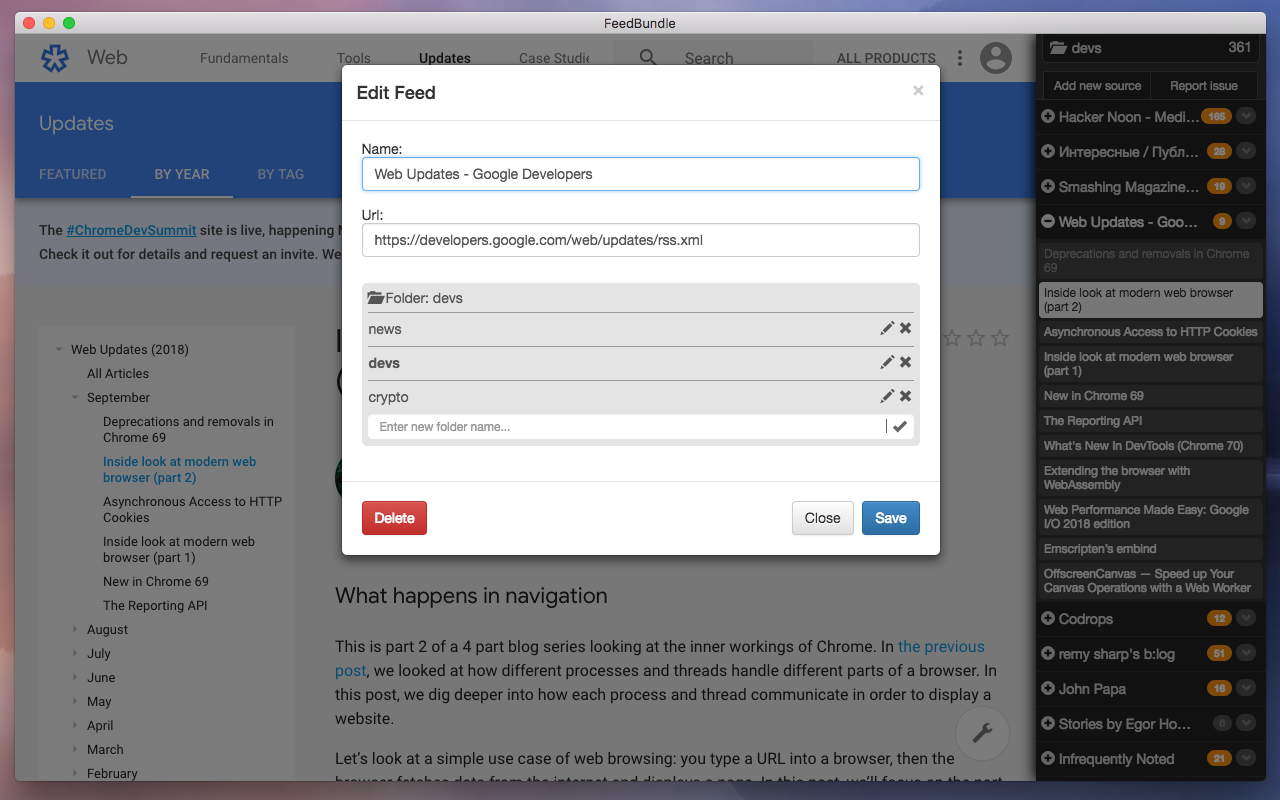The height and width of the screenshot is (800, 1280).
Task: Click Report issue button
Action: [1204, 86]
